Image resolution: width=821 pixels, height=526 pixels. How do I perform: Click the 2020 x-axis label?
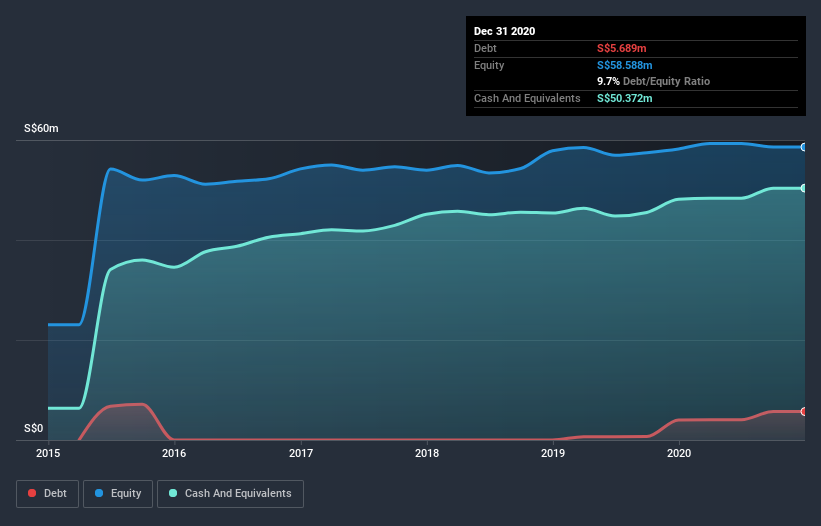point(679,453)
